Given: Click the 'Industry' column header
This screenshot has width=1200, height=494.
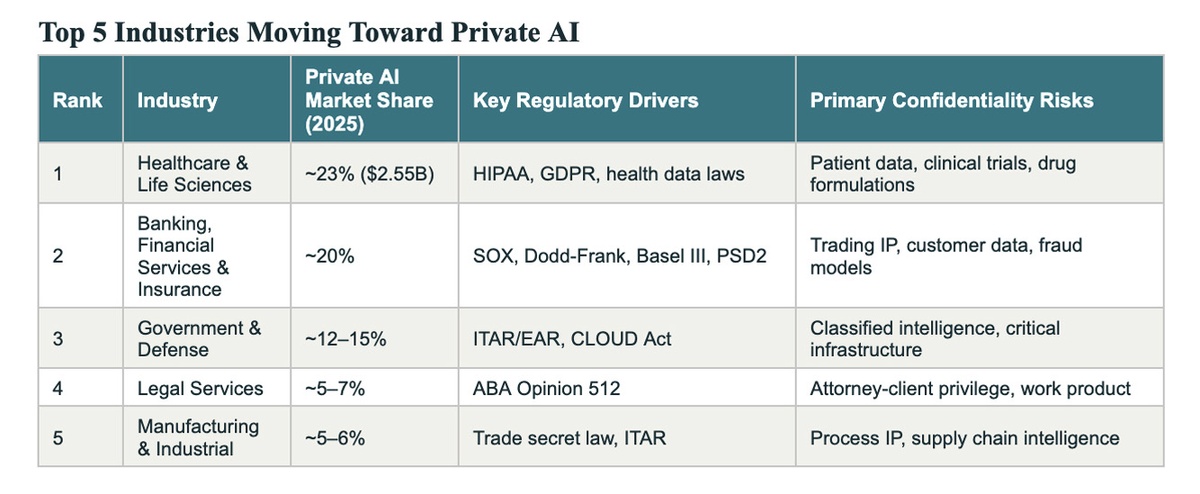Looking at the screenshot, I should [x=177, y=100].
